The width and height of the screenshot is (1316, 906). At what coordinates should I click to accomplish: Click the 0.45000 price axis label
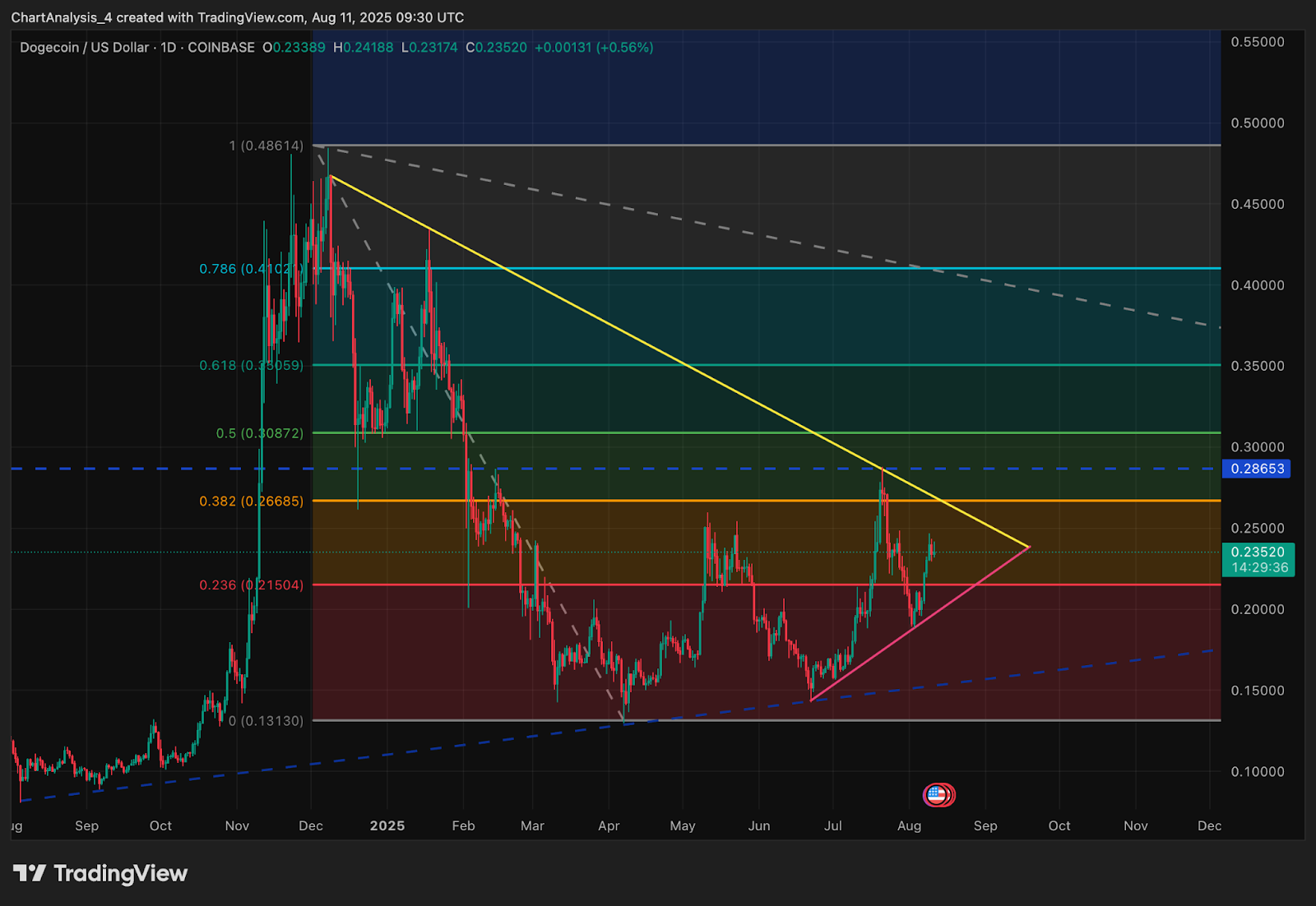(1258, 204)
